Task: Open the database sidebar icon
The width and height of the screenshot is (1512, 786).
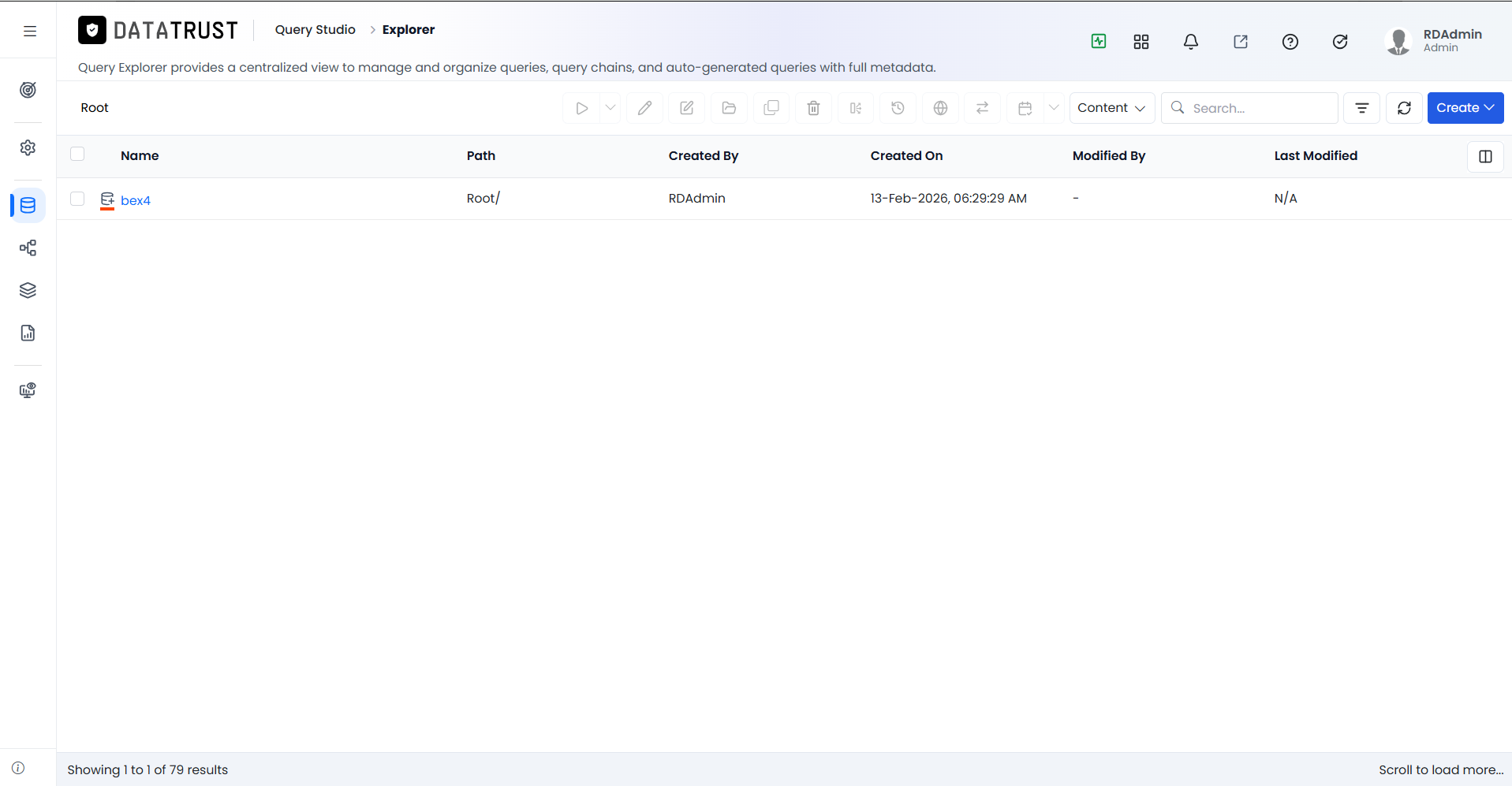Action: [28, 206]
